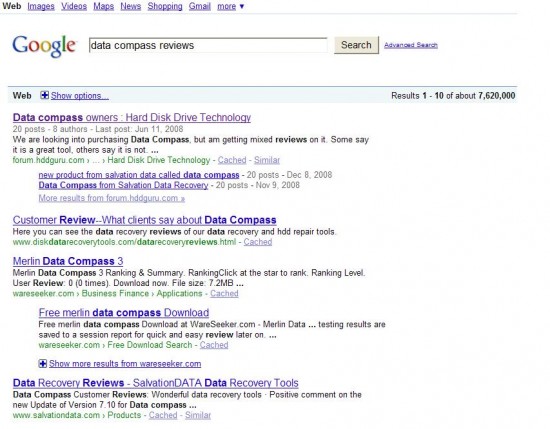The image size is (550, 429).
Task: Switch to Videos search tab
Action: tap(74, 6)
